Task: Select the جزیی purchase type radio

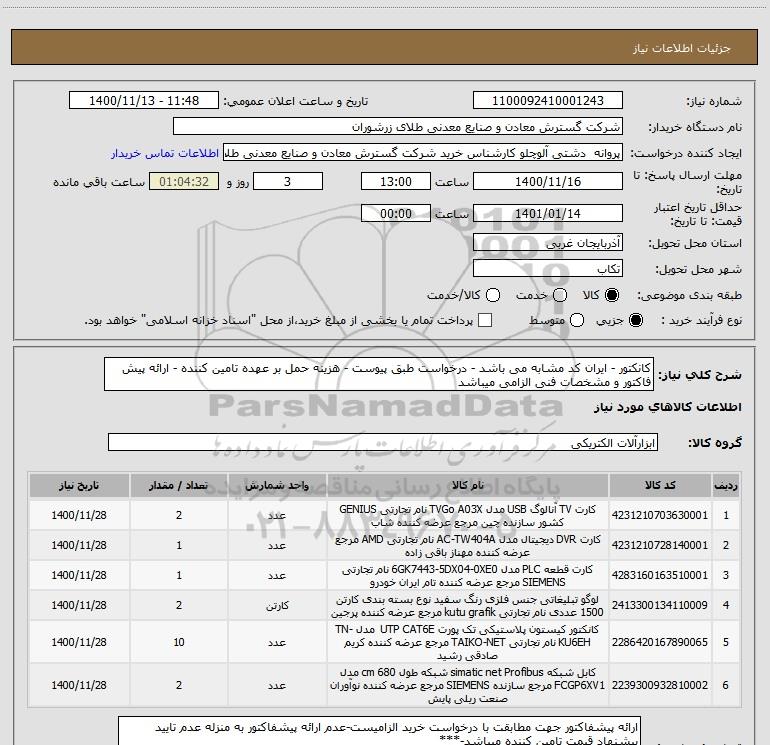Action: 635,320
